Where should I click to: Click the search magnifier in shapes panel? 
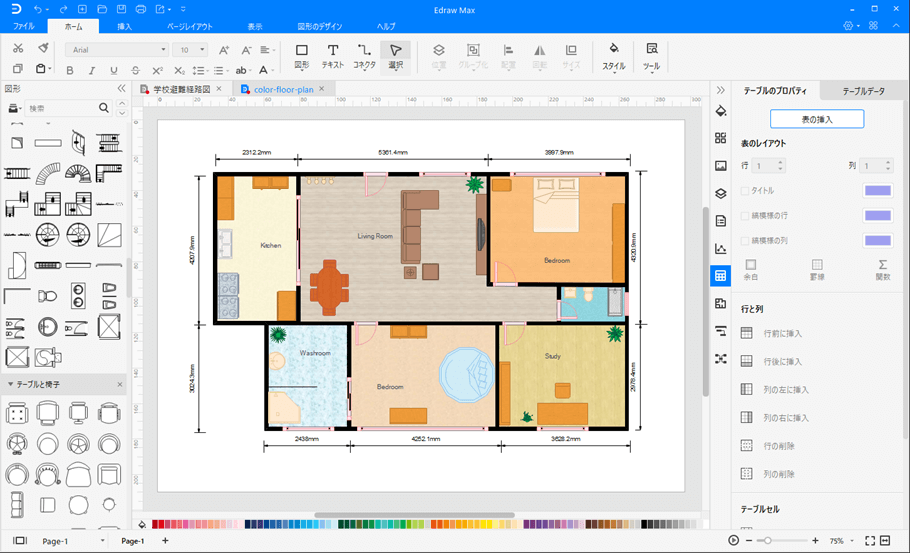(x=104, y=108)
